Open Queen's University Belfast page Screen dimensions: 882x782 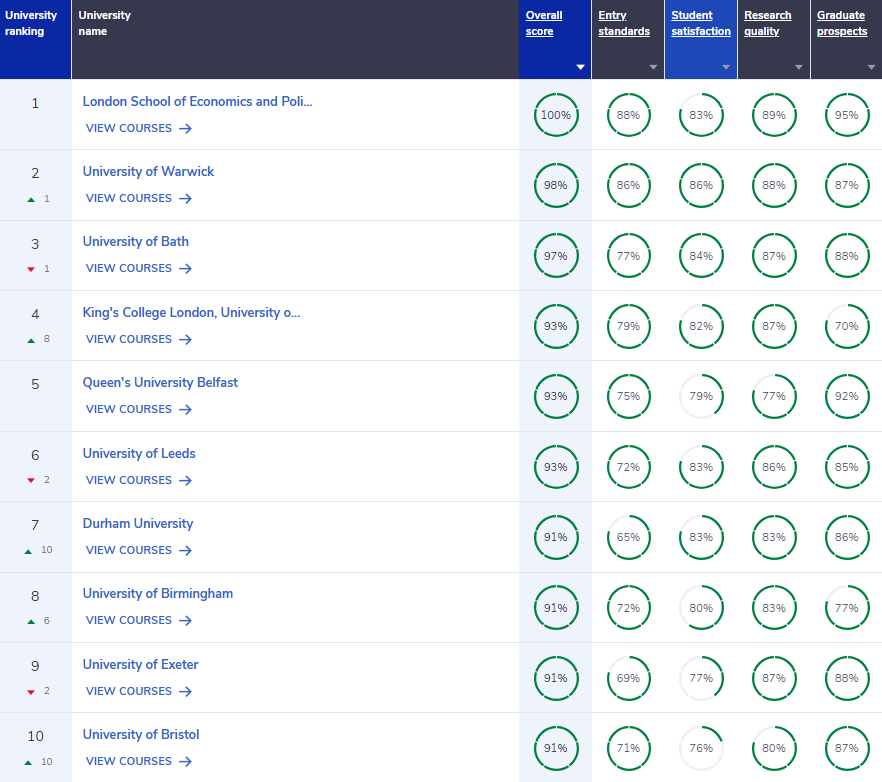point(160,383)
